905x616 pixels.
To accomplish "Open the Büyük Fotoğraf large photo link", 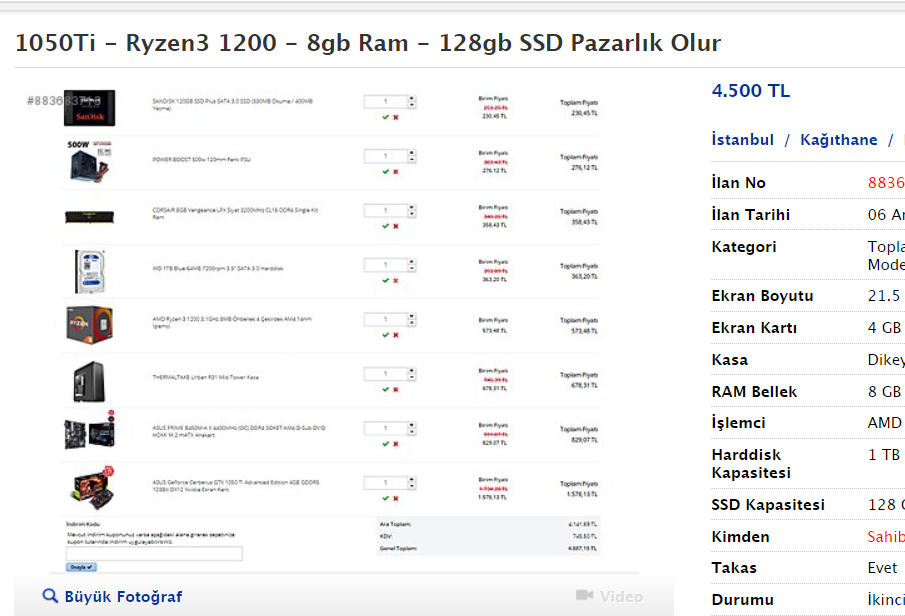I will click(x=123, y=596).
